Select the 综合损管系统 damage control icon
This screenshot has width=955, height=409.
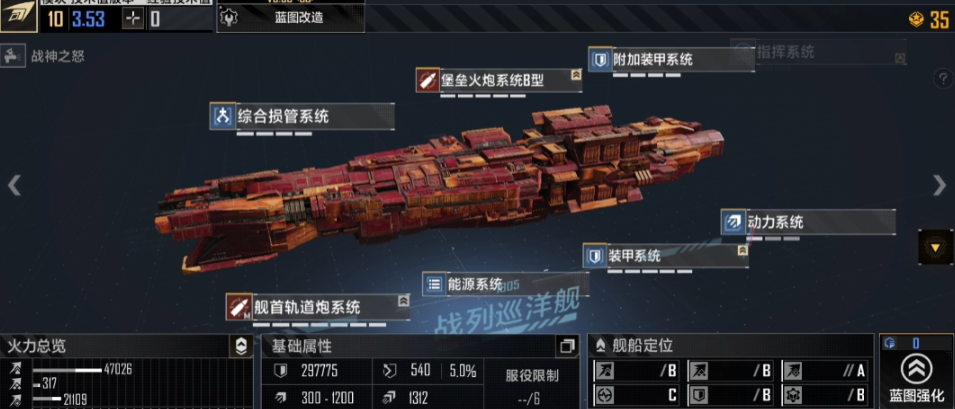pos(222,116)
